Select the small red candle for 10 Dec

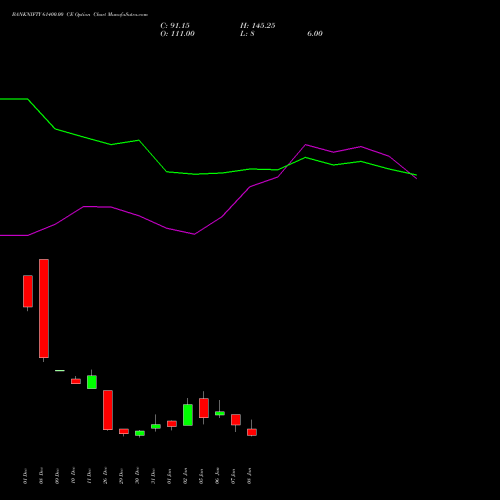pos(76,381)
